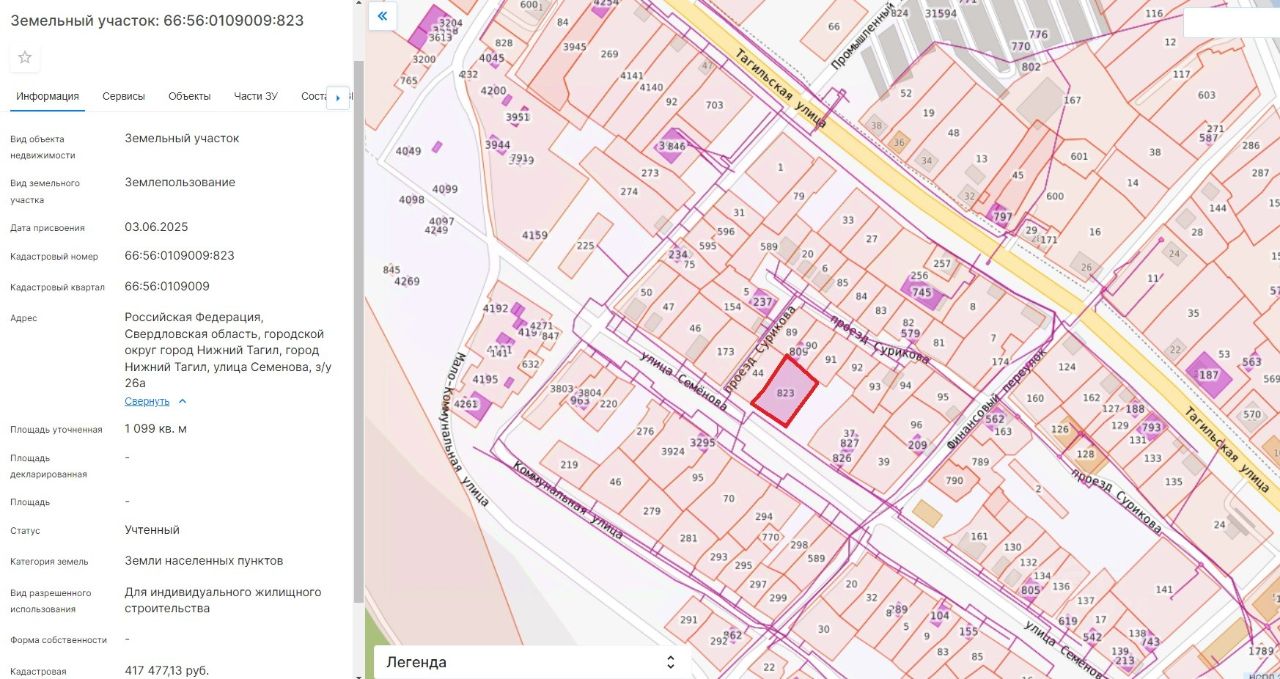Click 'Для индивидуального жилищного строительства' value
This screenshot has height=679, width=1280.
click(x=223, y=600)
